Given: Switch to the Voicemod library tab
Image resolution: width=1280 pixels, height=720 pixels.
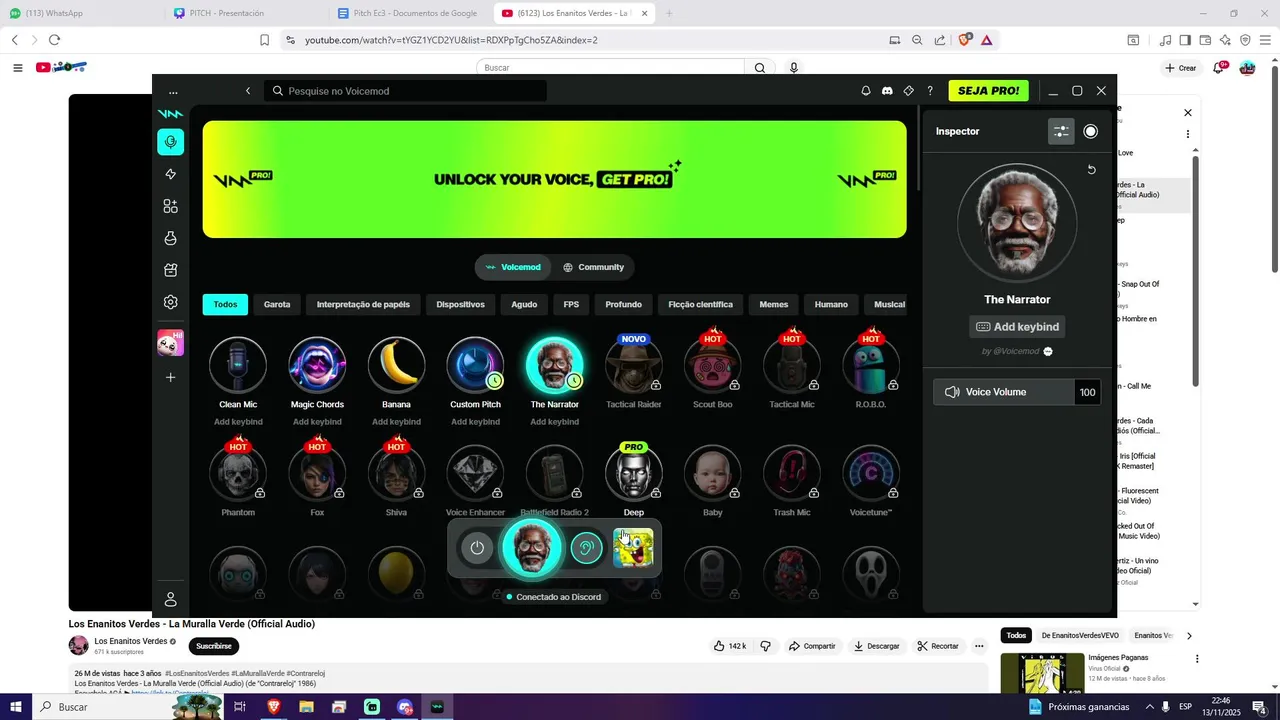Looking at the screenshot, I should [513, 267].
